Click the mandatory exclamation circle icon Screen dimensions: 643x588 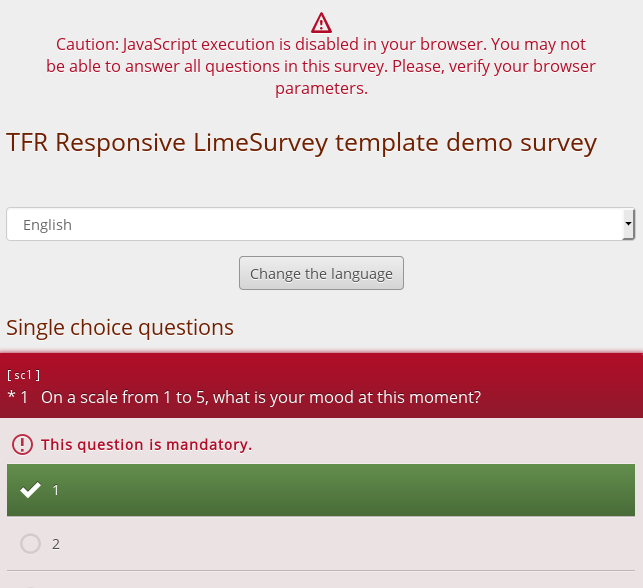(21, 444)
